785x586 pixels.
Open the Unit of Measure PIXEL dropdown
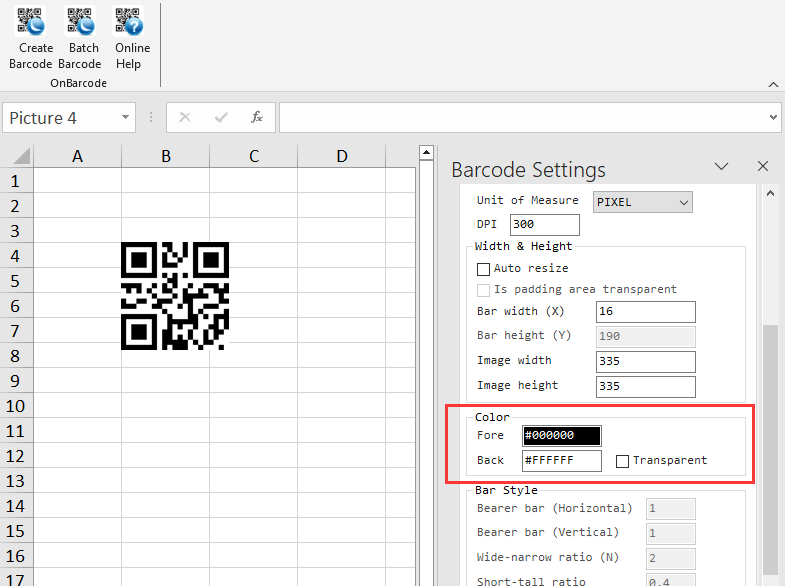click(642, 202)
